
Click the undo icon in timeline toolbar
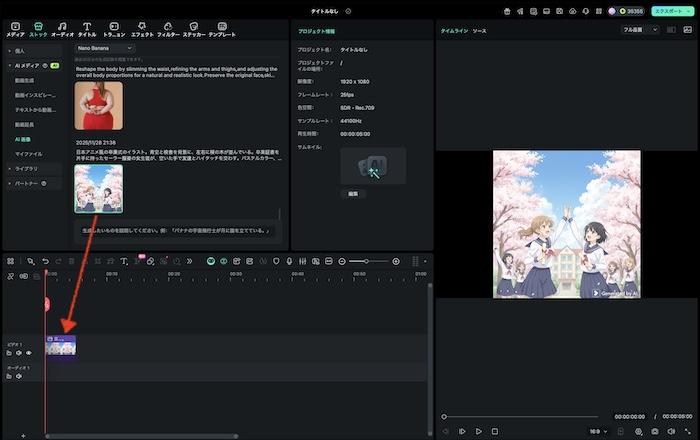pyautogui.click(x=46, y=262)
